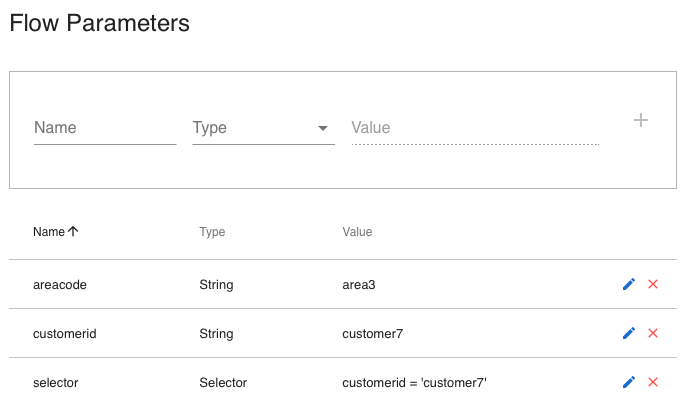Remove the customerid parameter
This screenshot has width=685, height=412.
click(x=653, y=333)
